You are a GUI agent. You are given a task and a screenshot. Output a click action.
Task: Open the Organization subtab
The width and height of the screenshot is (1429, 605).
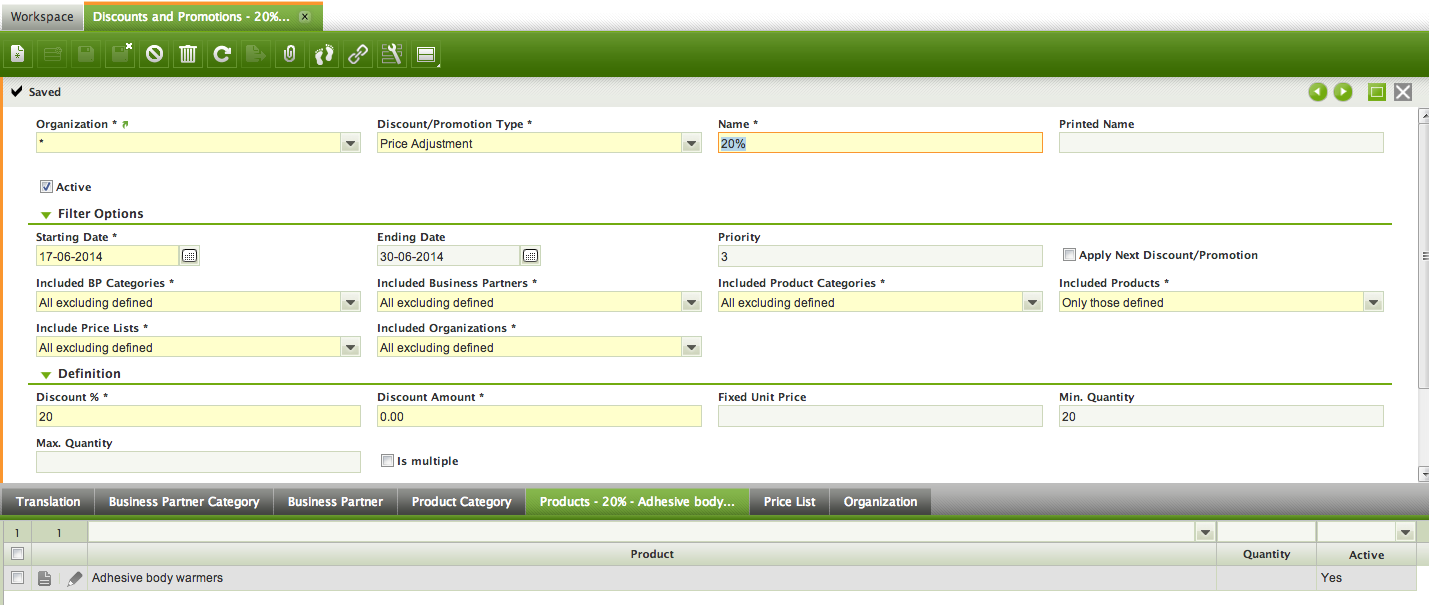coord(880,502)
